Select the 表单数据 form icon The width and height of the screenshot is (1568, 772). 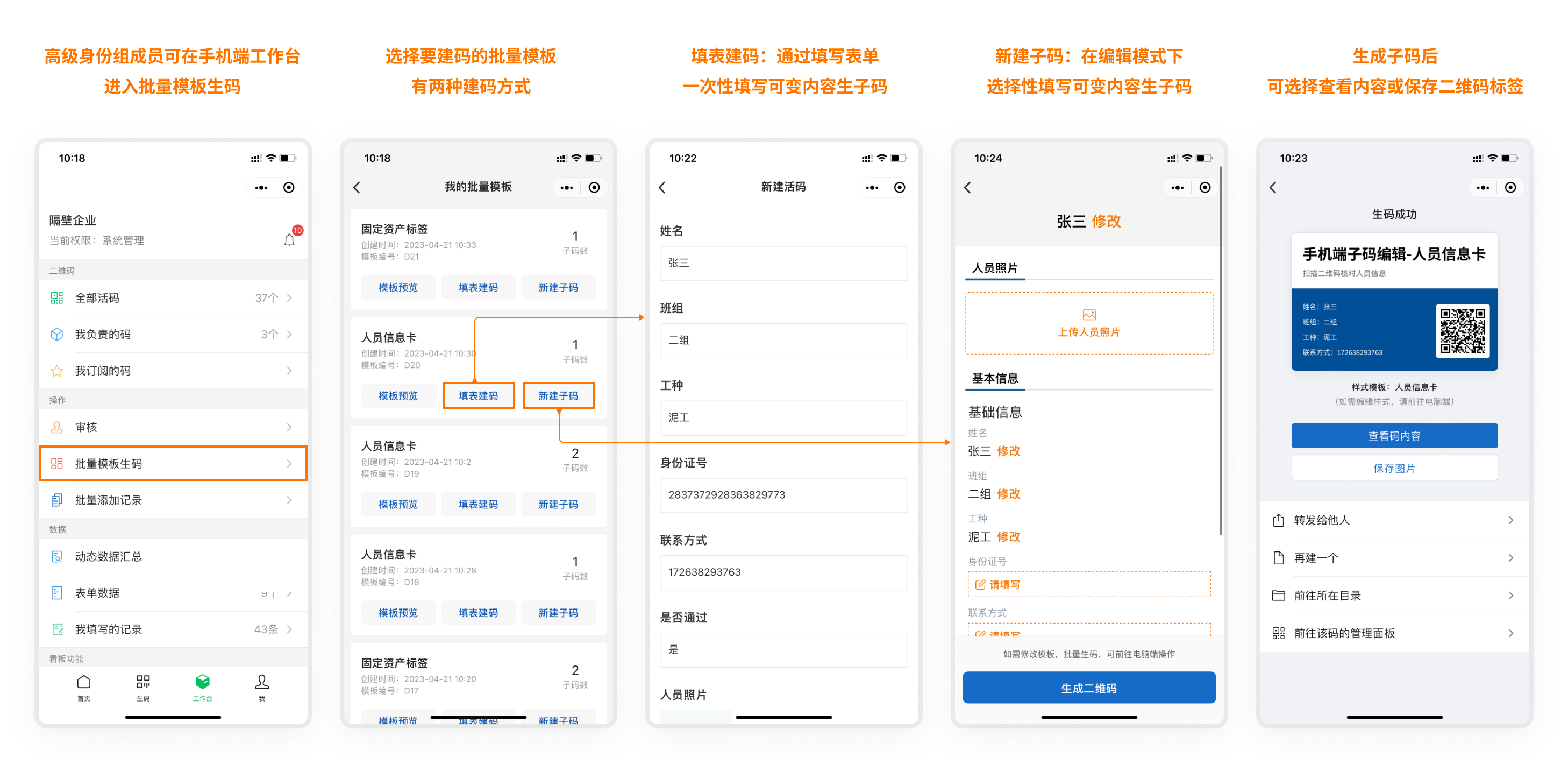click(56, 593)
